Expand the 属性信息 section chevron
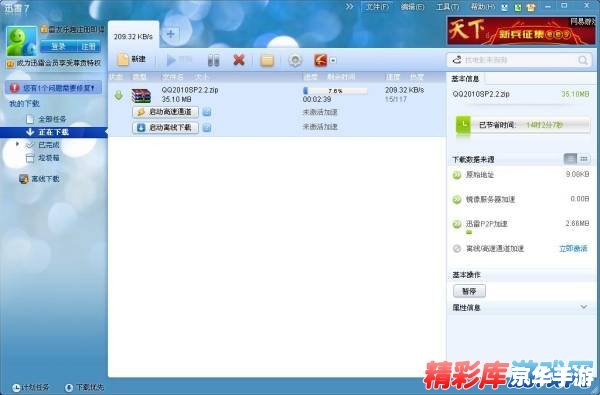 coord(584,307)
